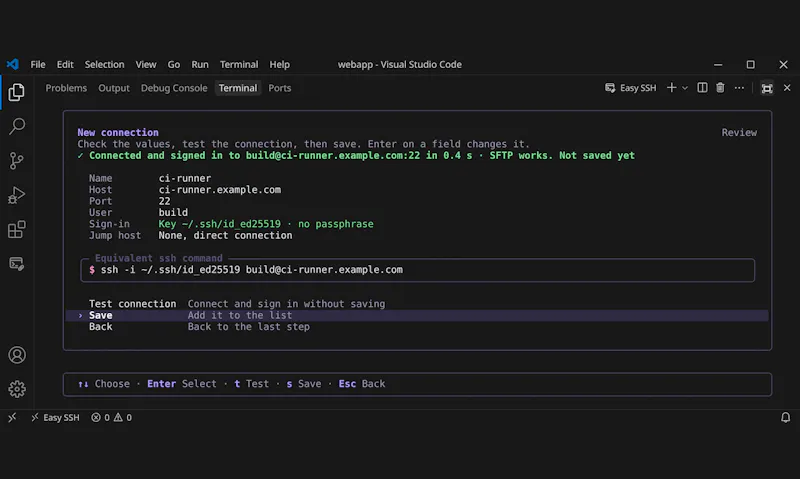Switch to the Debug Console tab
The image size is (800, 479).
[174, 88]
